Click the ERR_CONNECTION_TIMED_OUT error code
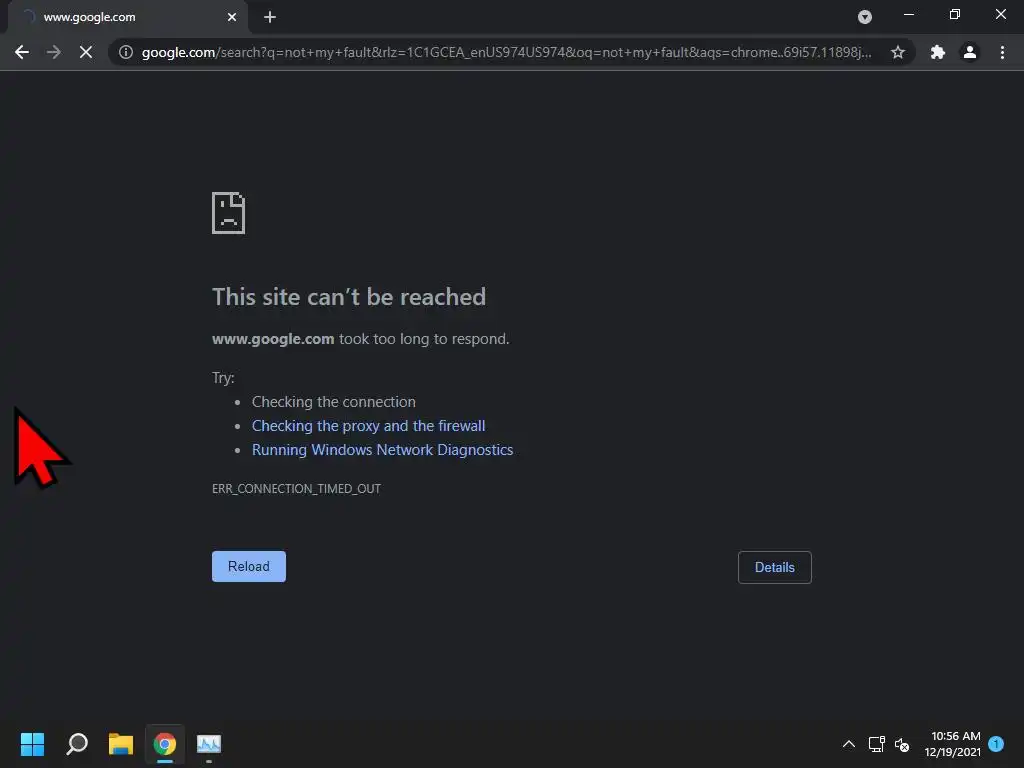The width and height of the screenshot is (1024, 768). pyautogui.click(x=296, y=488)
